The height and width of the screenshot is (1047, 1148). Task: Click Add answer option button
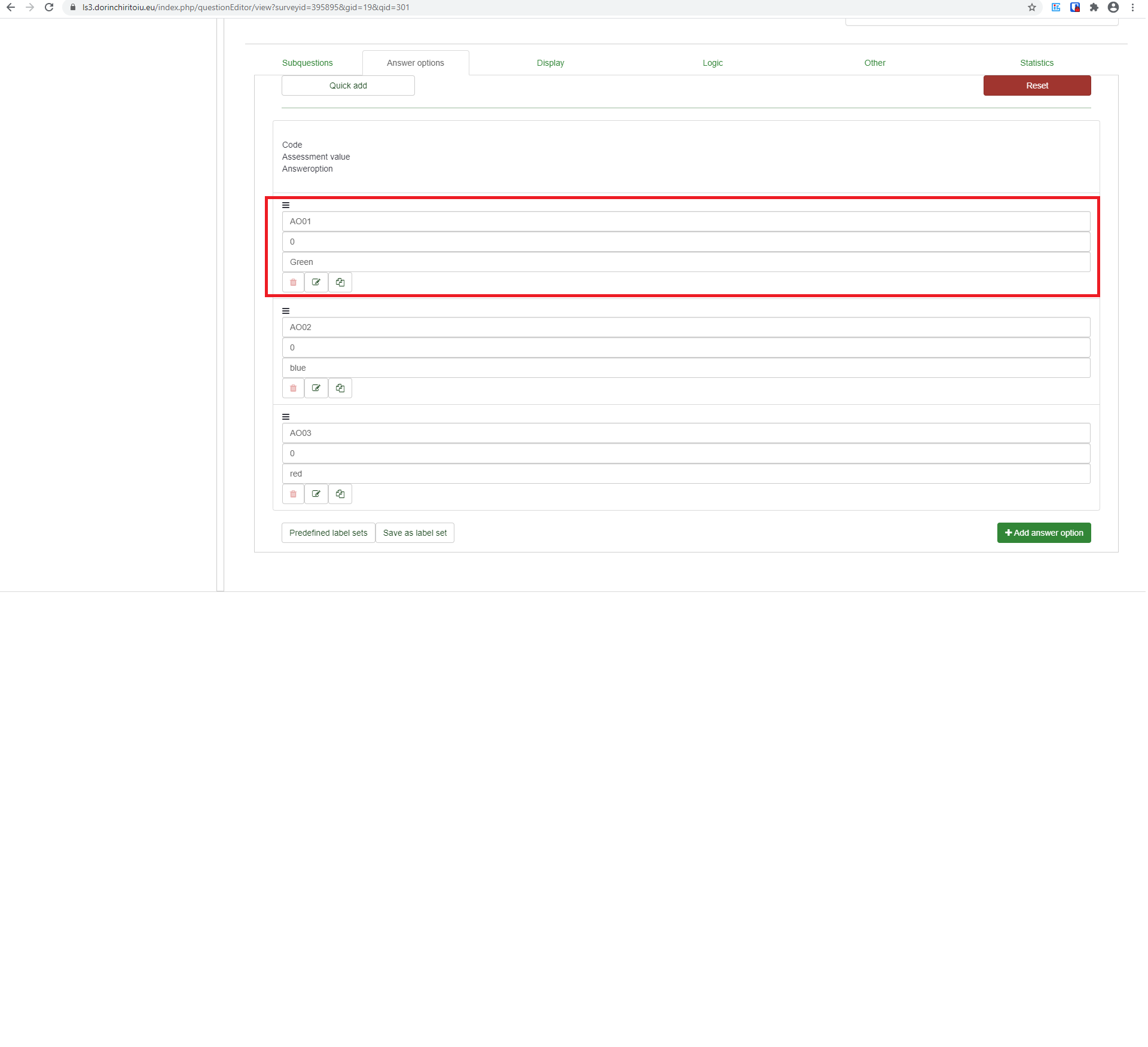coord(1043,533)
